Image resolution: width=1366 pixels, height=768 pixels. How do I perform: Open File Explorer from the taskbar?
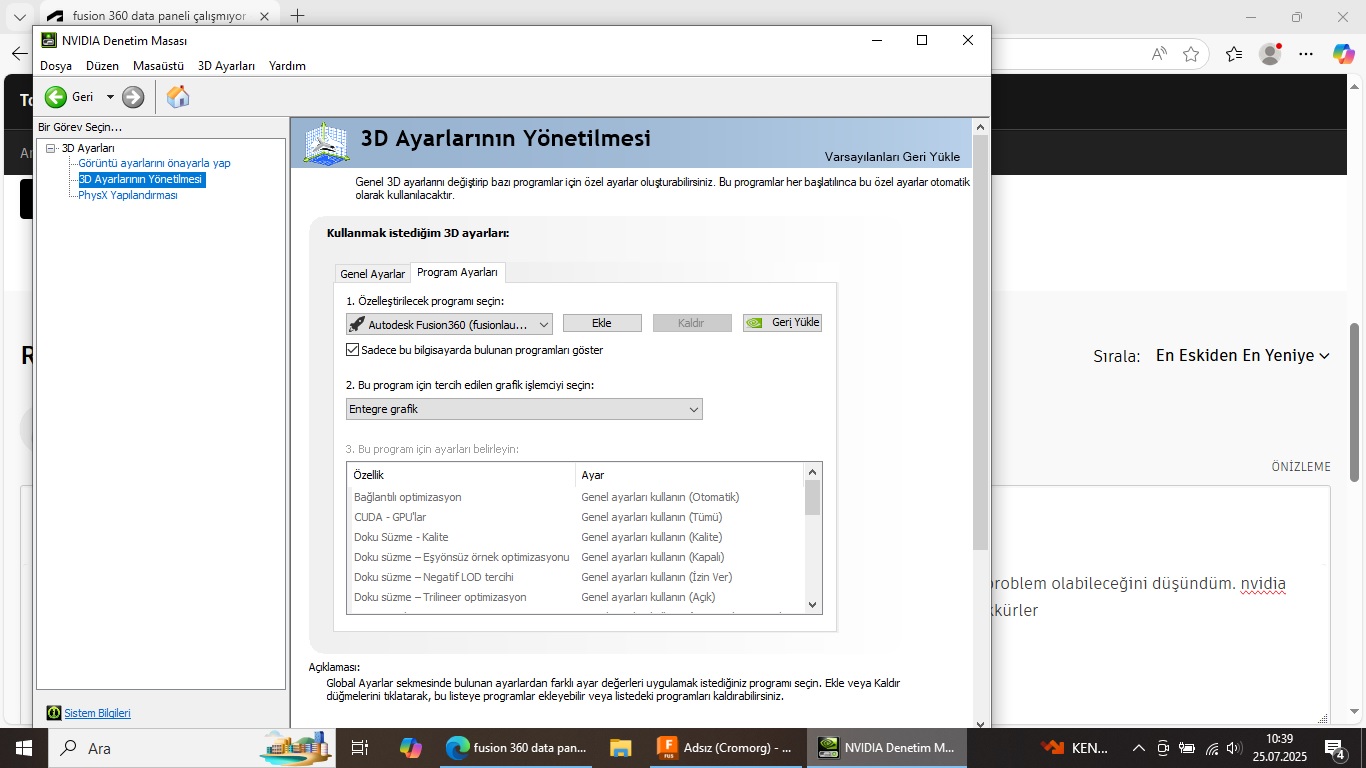(x=620, y=747)
